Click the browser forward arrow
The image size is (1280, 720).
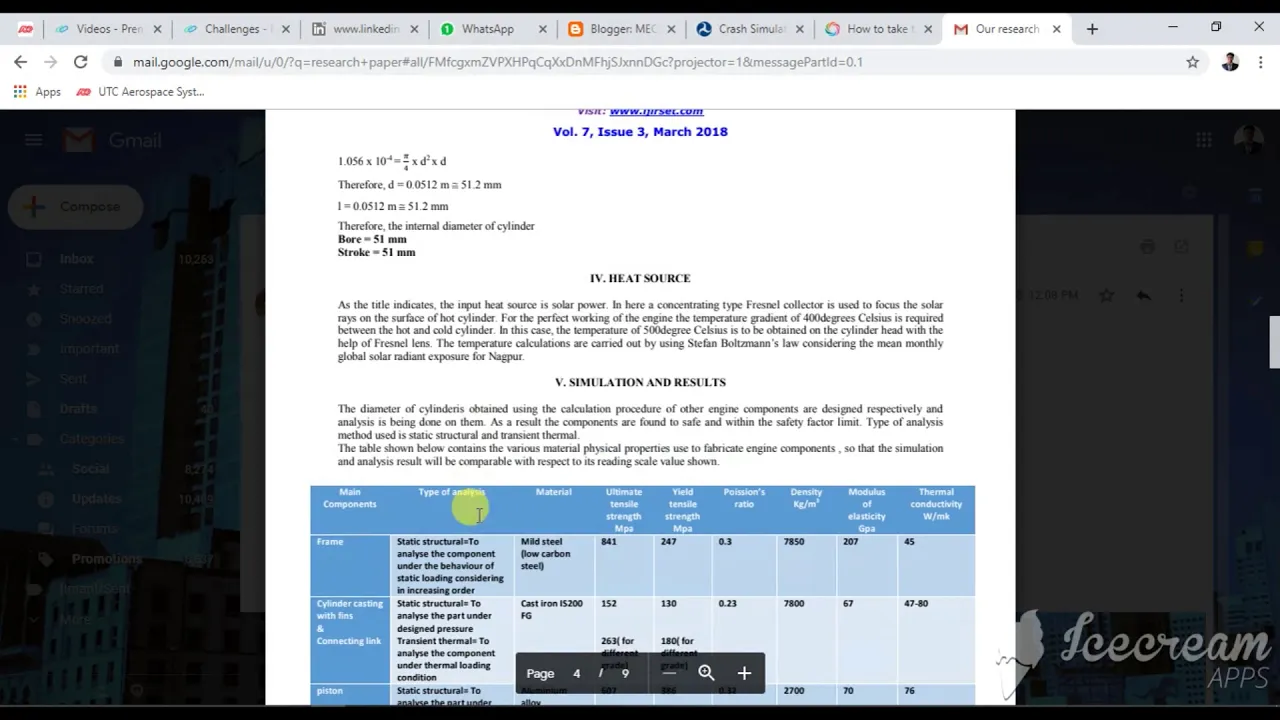(50, 62)
